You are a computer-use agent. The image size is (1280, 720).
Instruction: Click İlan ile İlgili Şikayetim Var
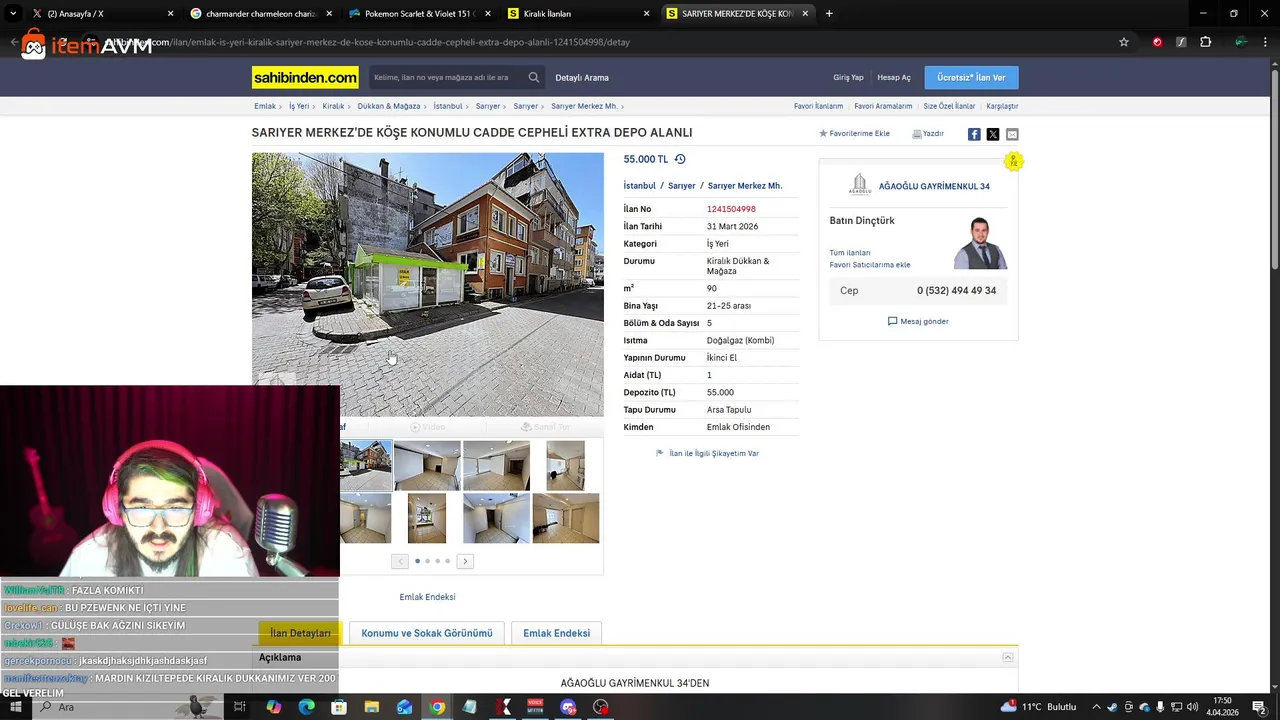coord(707,453)
